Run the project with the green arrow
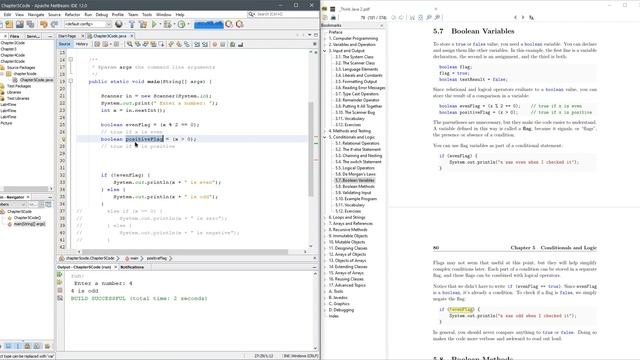 pos(154,24)
